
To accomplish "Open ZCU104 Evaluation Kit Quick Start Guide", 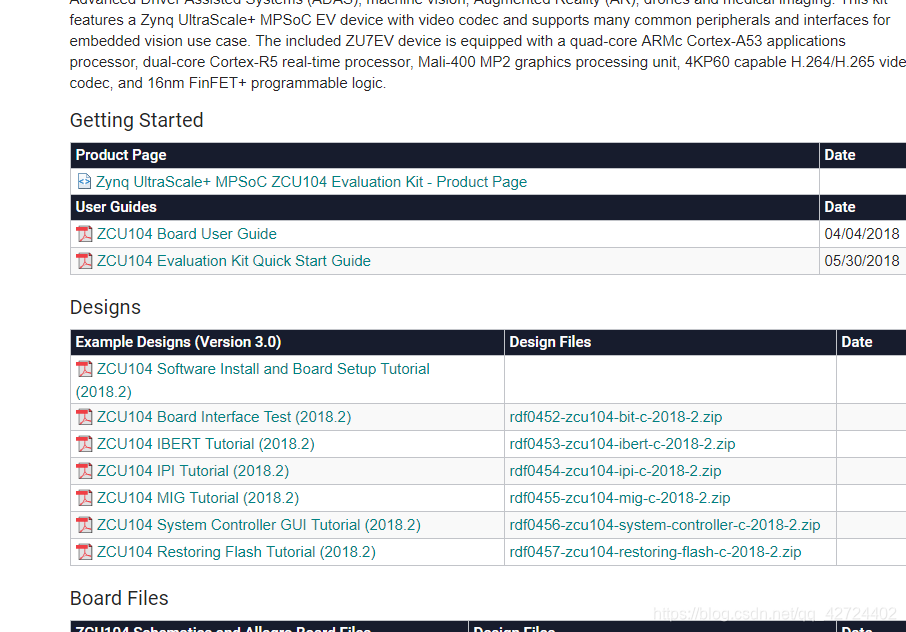I will pos(233,261).
